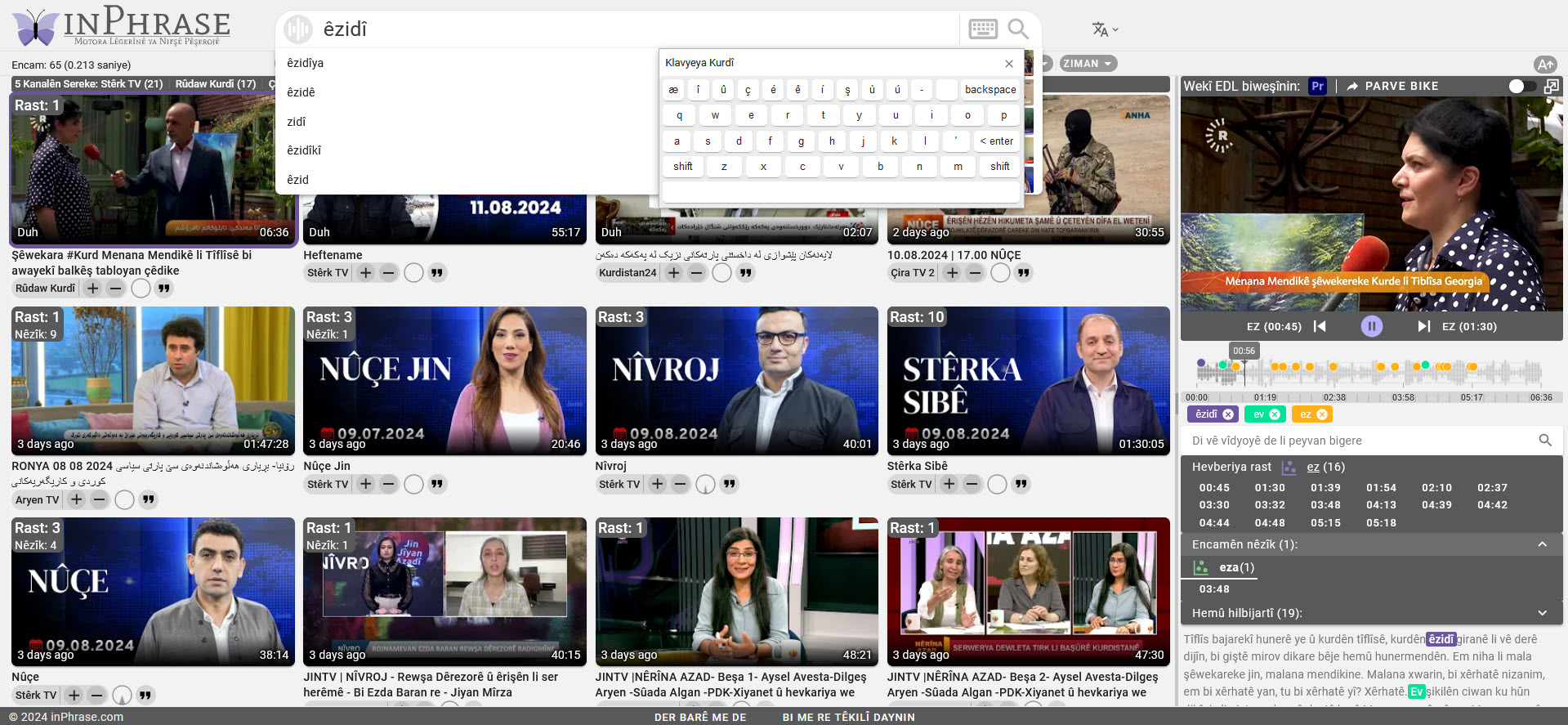Close the Klavyeya Kurdî keyboard panel
Screen dimensions: 1568x725
tap(1009, 64)
